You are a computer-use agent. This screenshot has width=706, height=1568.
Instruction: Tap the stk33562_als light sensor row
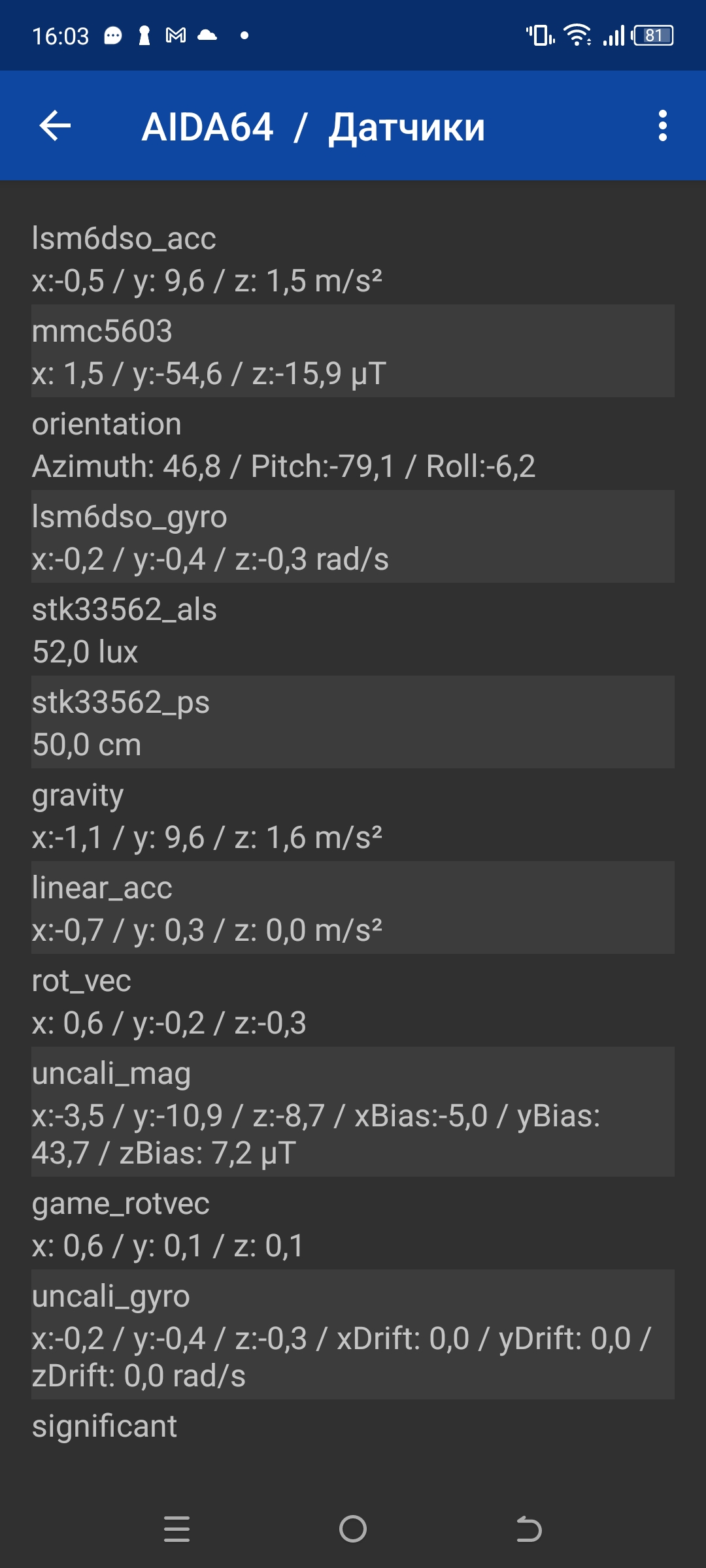(353, 630)
